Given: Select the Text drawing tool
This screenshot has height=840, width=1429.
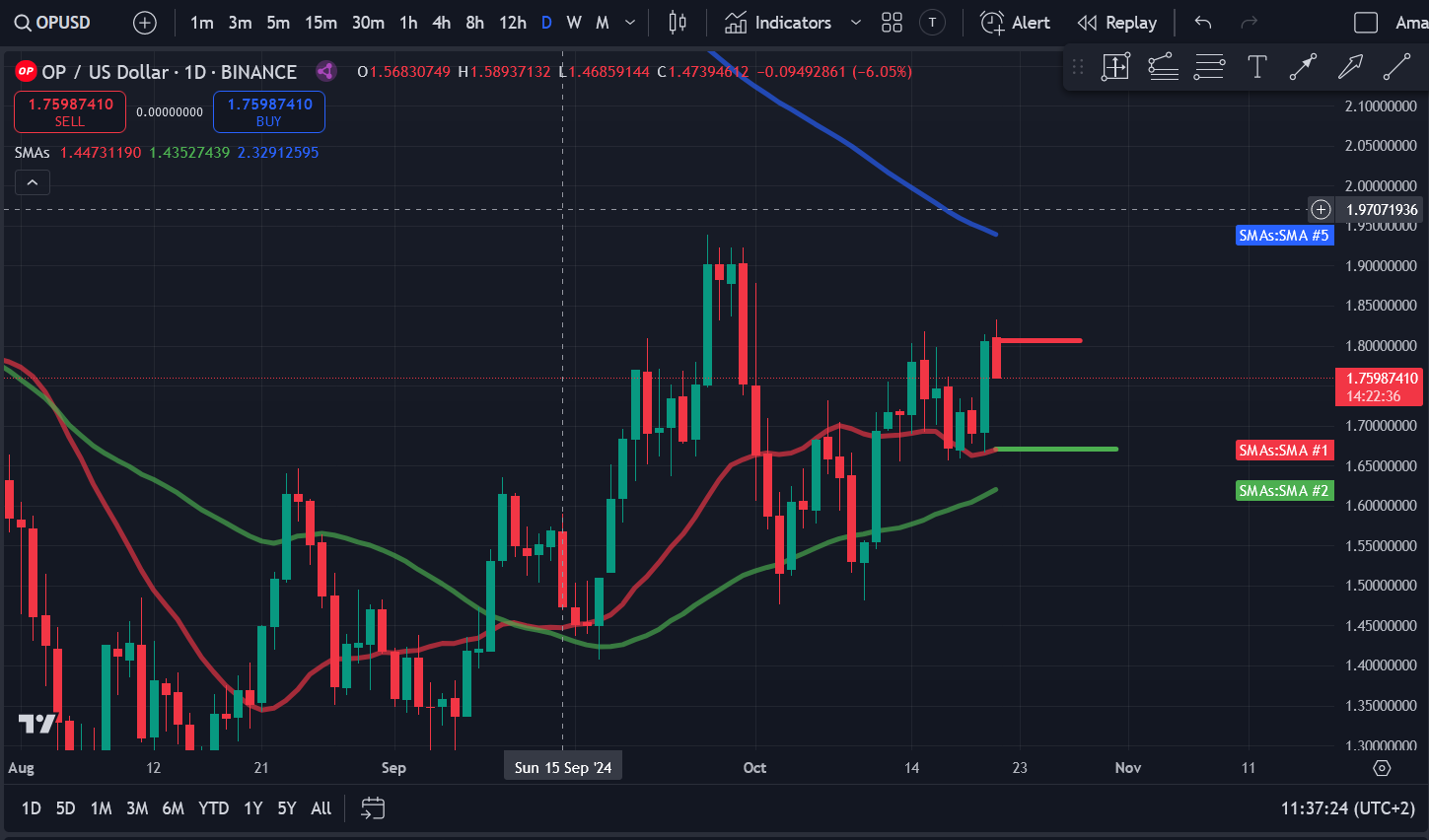Looking at the screenshot, I should point(1256,67).
